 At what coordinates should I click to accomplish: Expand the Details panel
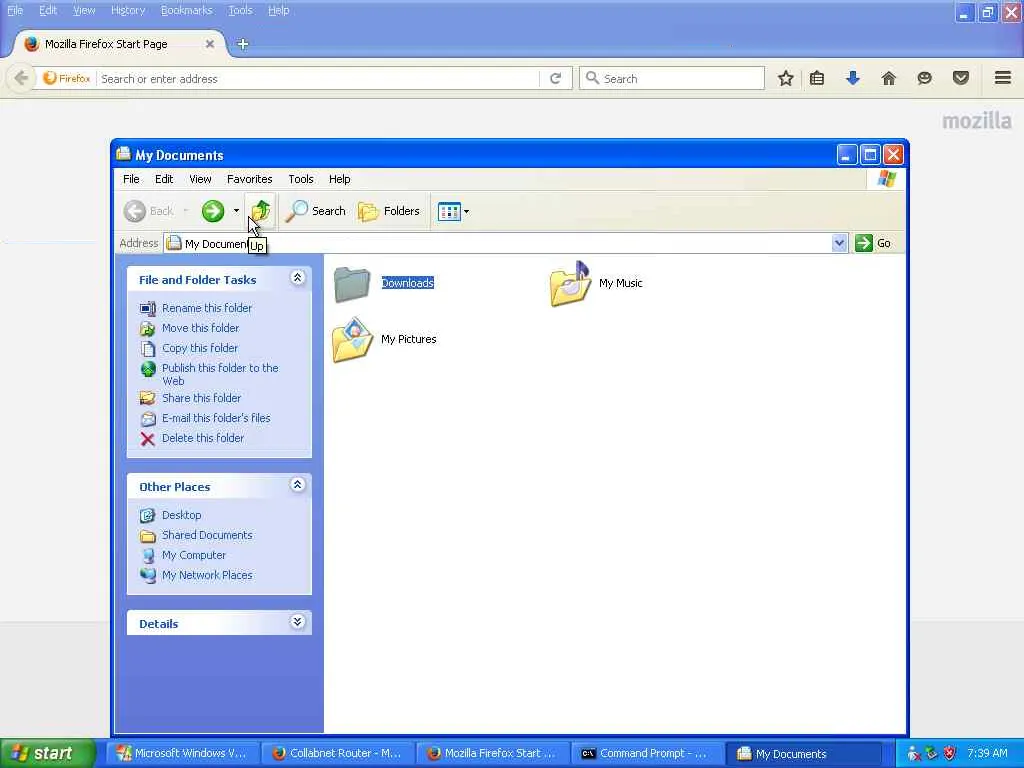297,622
